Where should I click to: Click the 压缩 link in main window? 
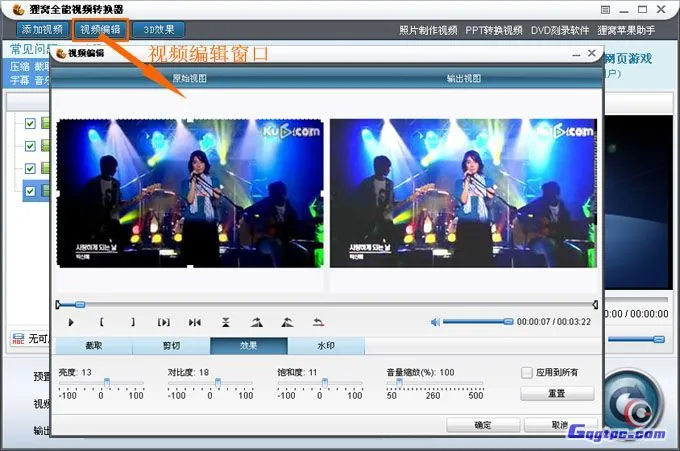click(x=20, y=66)
